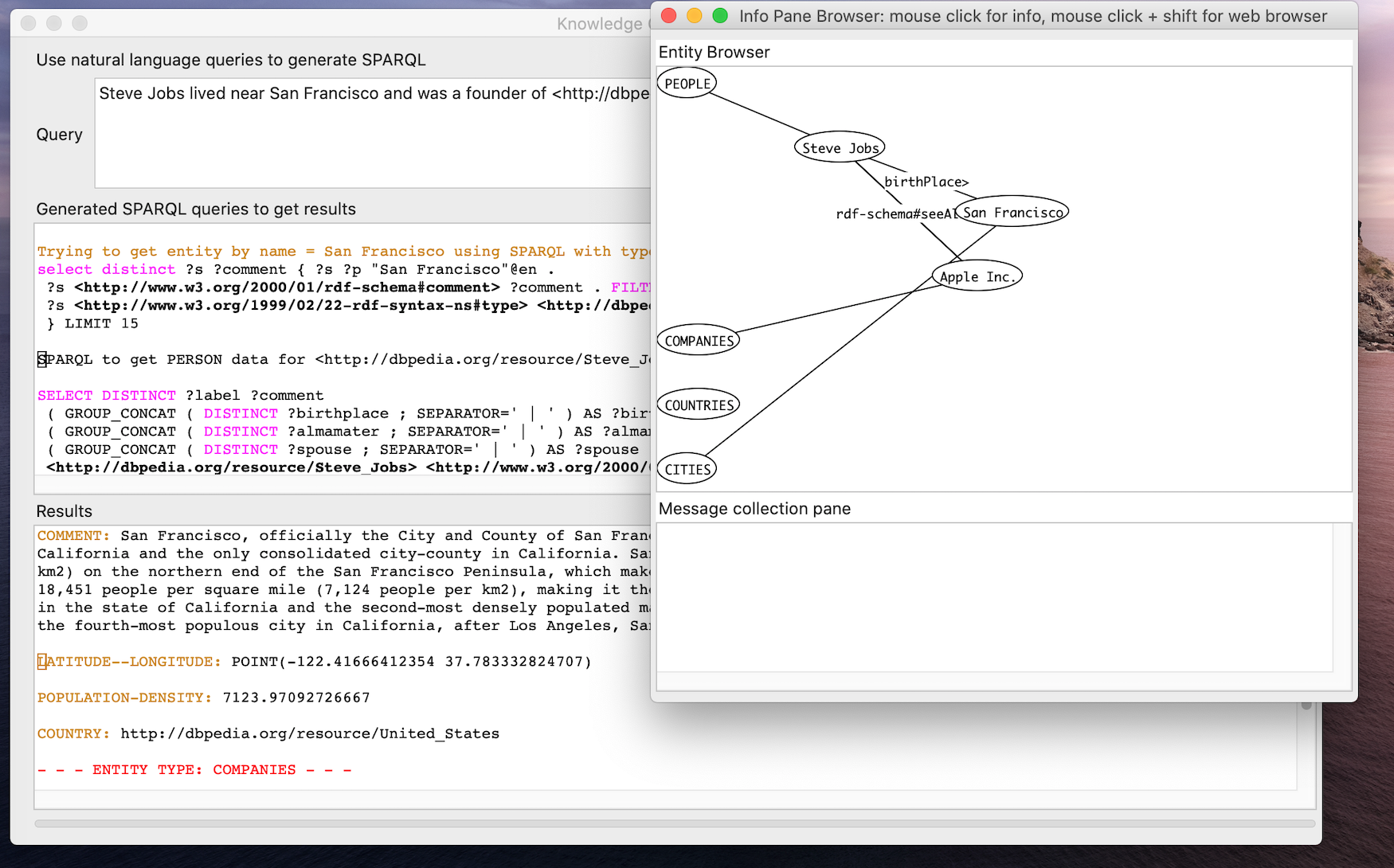Click inside the natural language Query field
Viewport: 1394px width, 868px height.
pos(358,131)
